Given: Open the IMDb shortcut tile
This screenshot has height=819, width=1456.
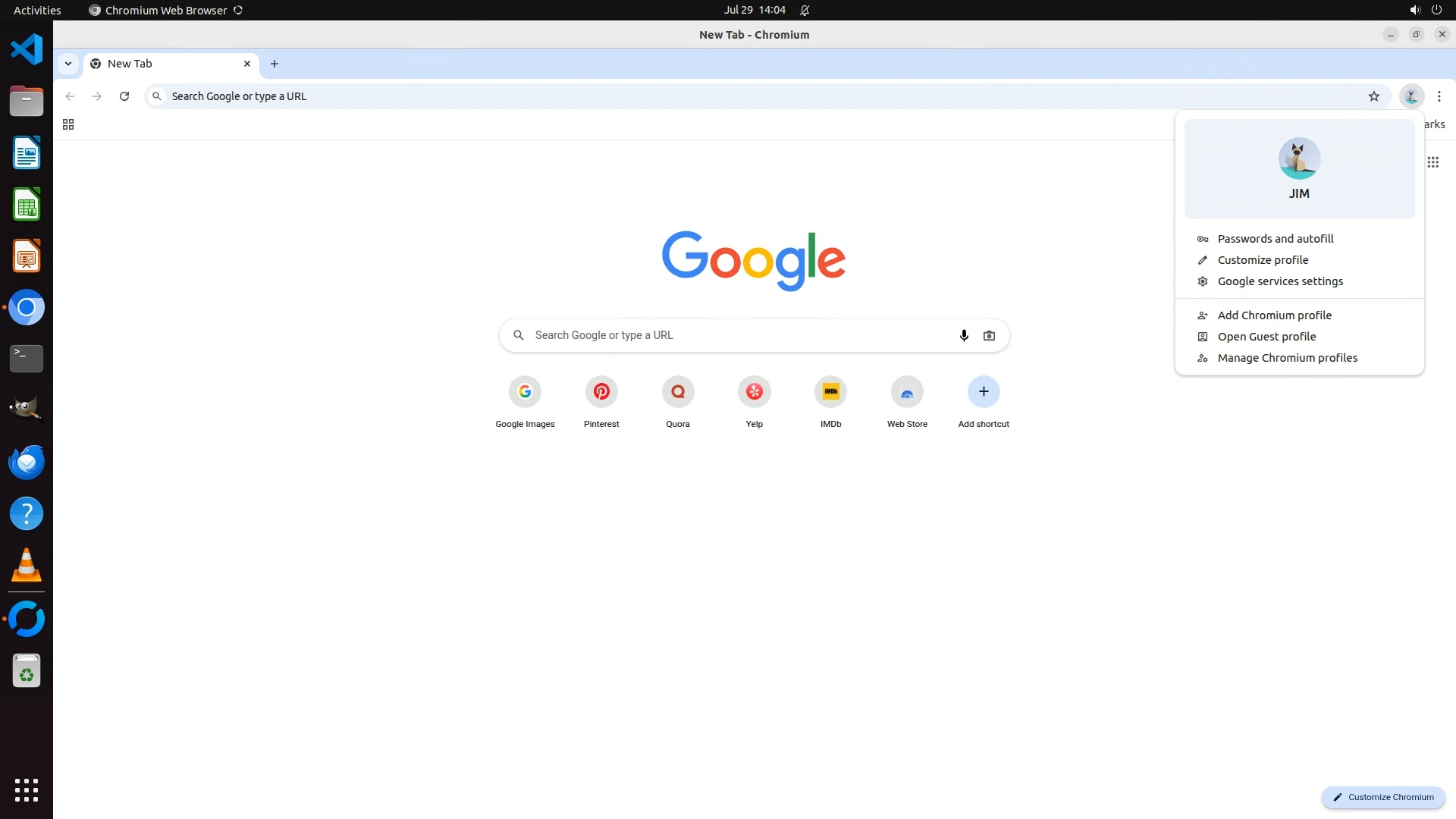Looking at the screenshot, I should pyautogui.click(x=830, y=392).
